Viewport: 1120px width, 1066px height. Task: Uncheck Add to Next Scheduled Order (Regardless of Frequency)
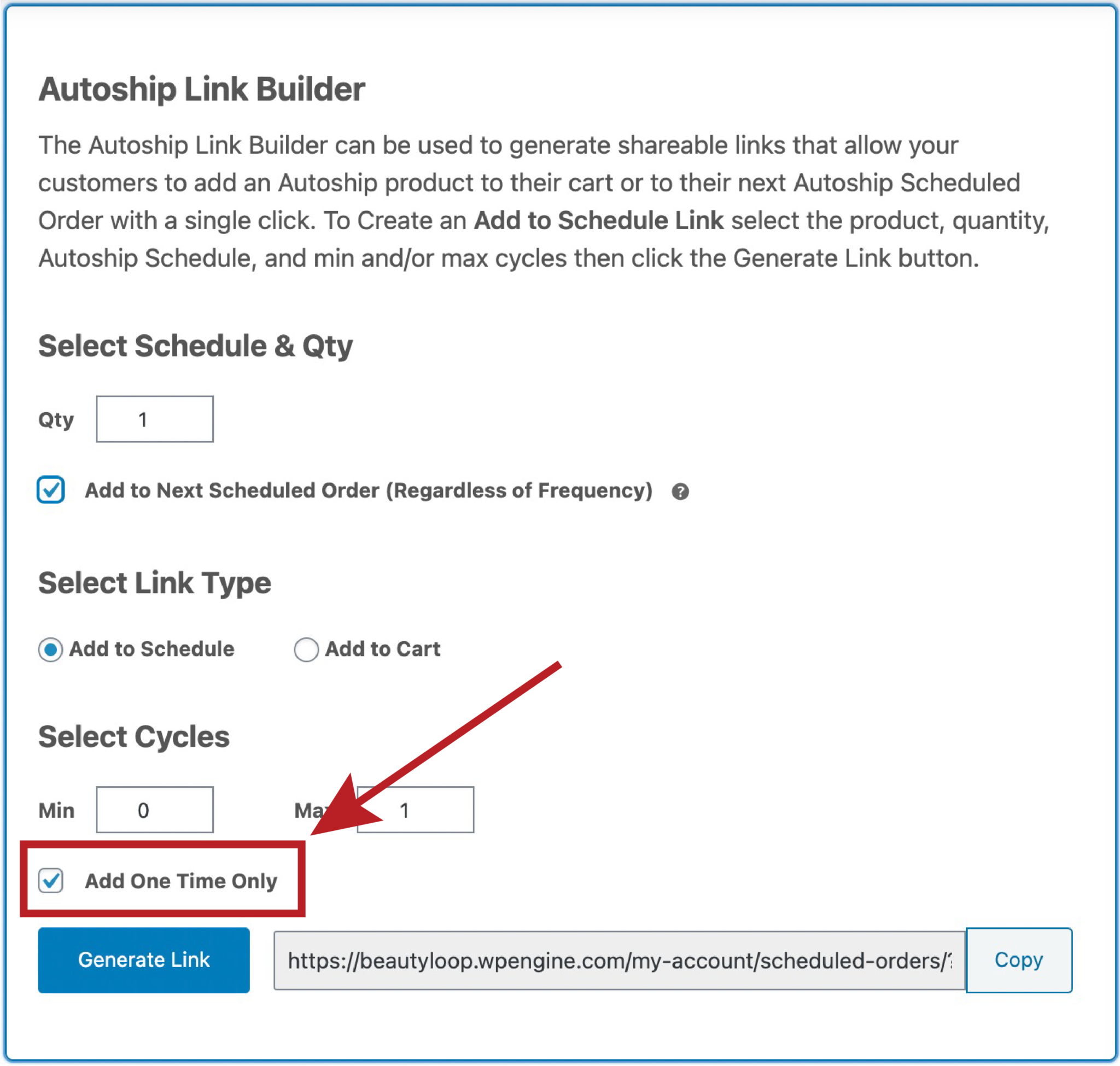coord(51,490)
